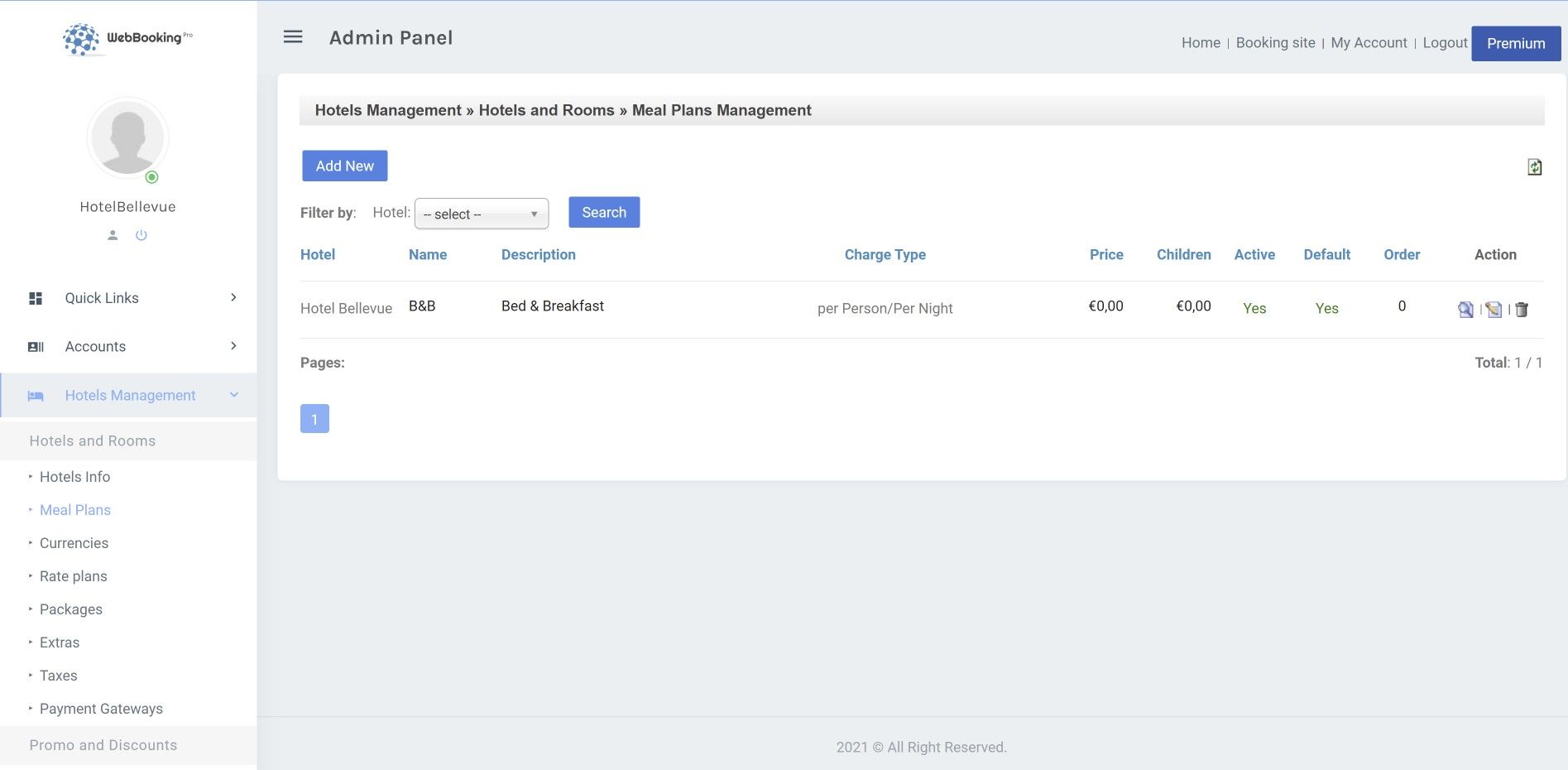Screen dimensions: 1568x770
Task: Open the Currencies sidebar item
Action: point(74,543)
